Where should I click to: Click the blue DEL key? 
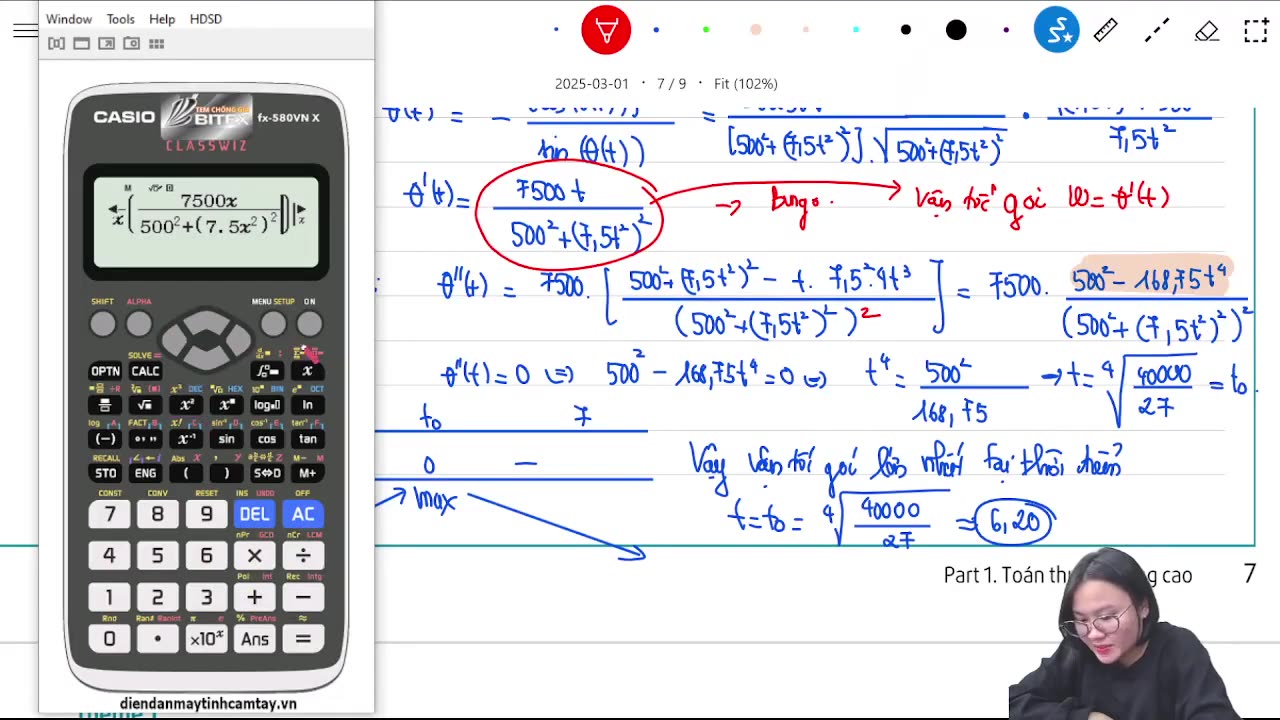[x=254, y=514]
